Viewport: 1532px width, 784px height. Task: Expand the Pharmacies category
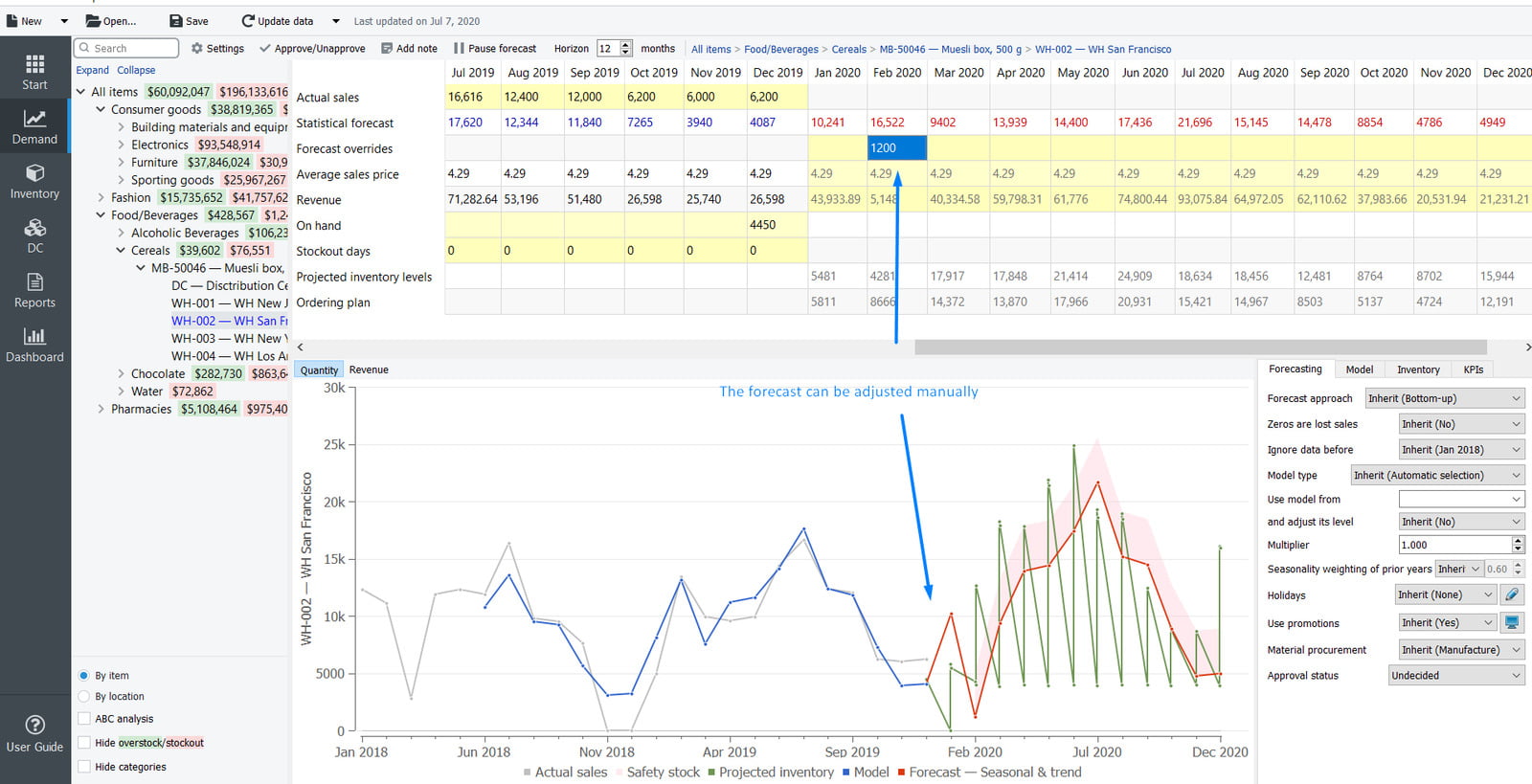(x=101, y=409)
